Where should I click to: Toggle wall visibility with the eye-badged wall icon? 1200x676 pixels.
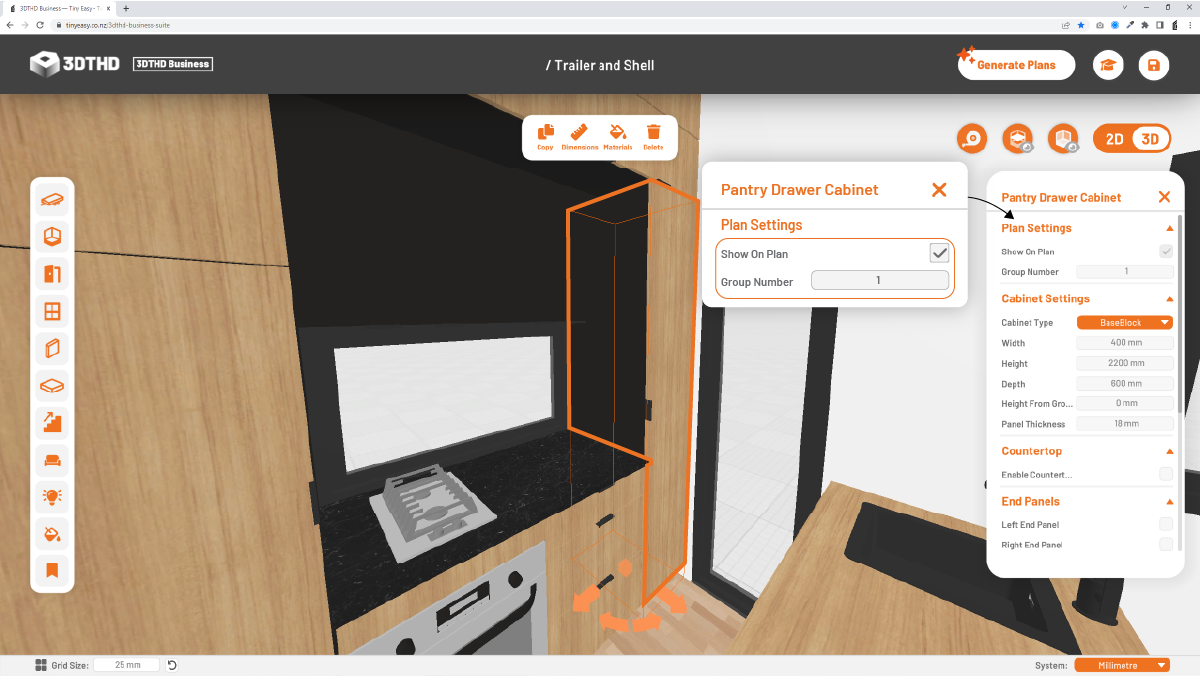pyautogui.click(x=1063, y=139)
